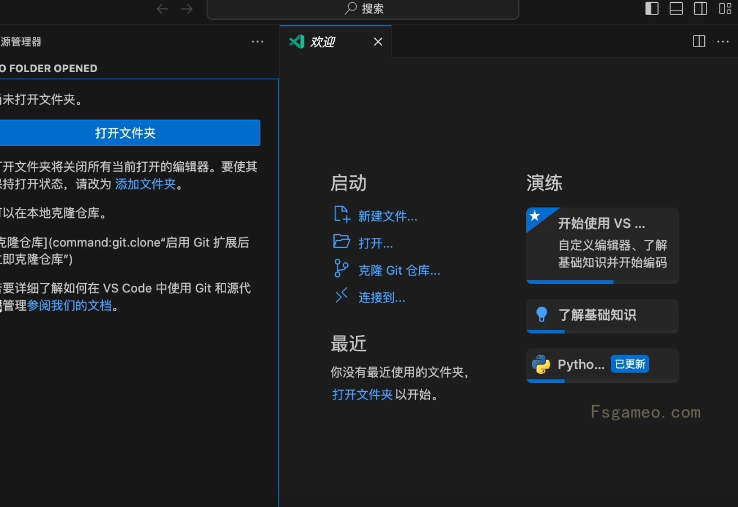Click the 演练 heading
This screenshot has width=738, height=507.
pos(545,183)
